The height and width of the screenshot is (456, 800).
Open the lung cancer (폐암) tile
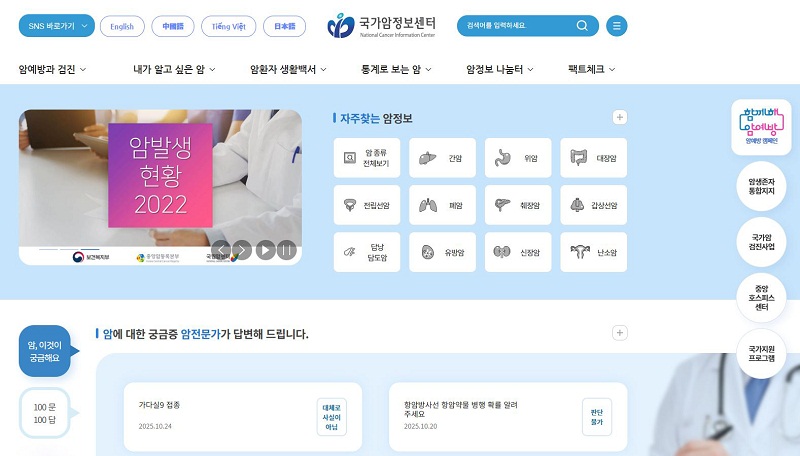tap(442, 205)
